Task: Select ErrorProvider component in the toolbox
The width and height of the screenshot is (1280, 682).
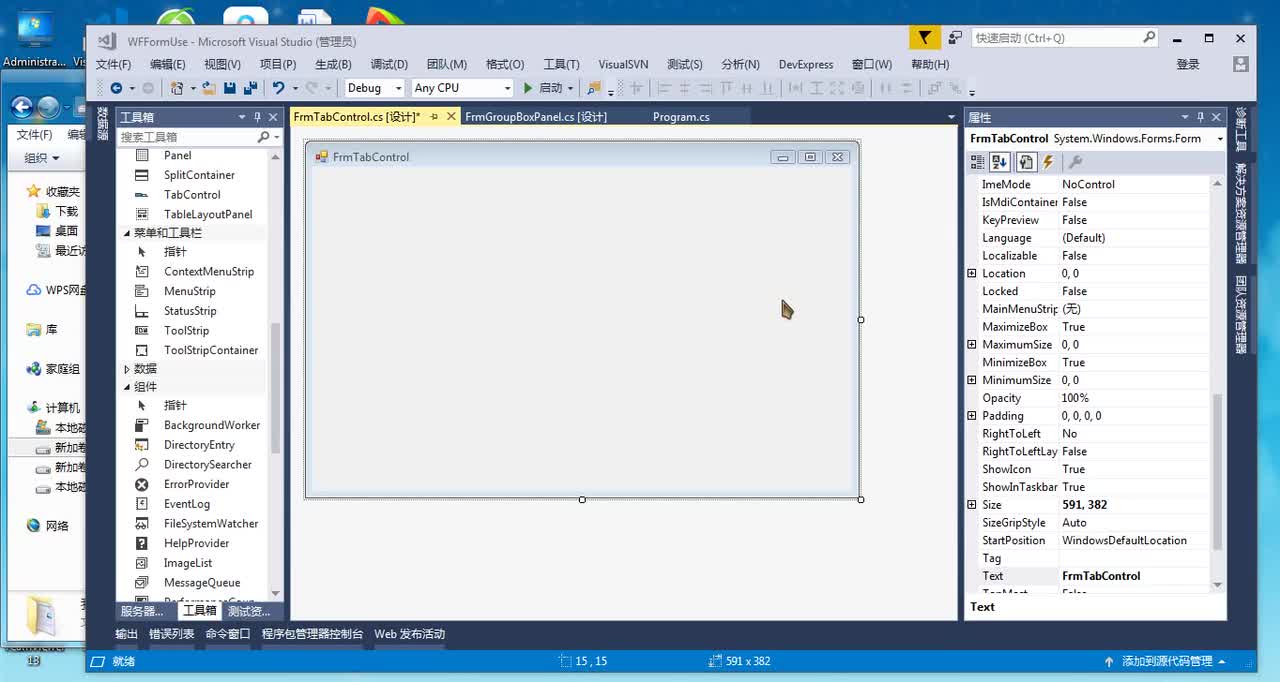Action: tap(196, 484)
